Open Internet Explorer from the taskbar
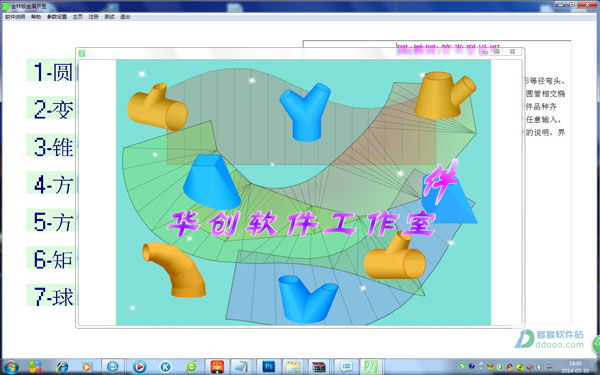This screenshot has width=600, height=375. click(x=62, y=367)
